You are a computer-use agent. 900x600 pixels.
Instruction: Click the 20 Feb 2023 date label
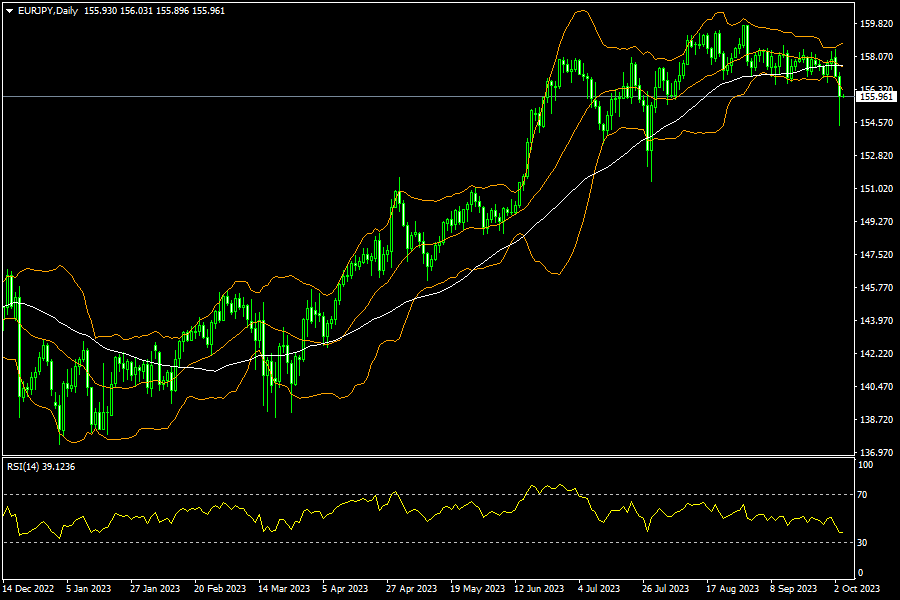pyautogui.click(x=220, y=589)
